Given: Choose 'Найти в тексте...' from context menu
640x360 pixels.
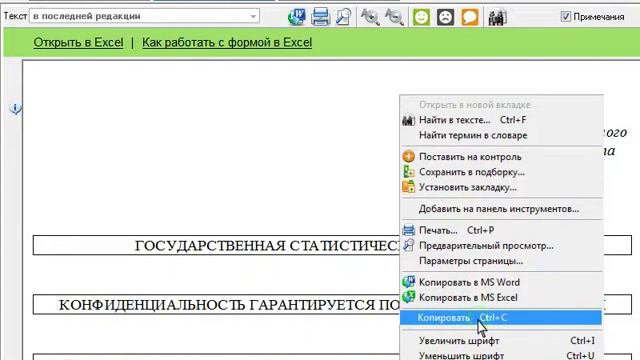Looking at the screenshot, I should (501, 120).
